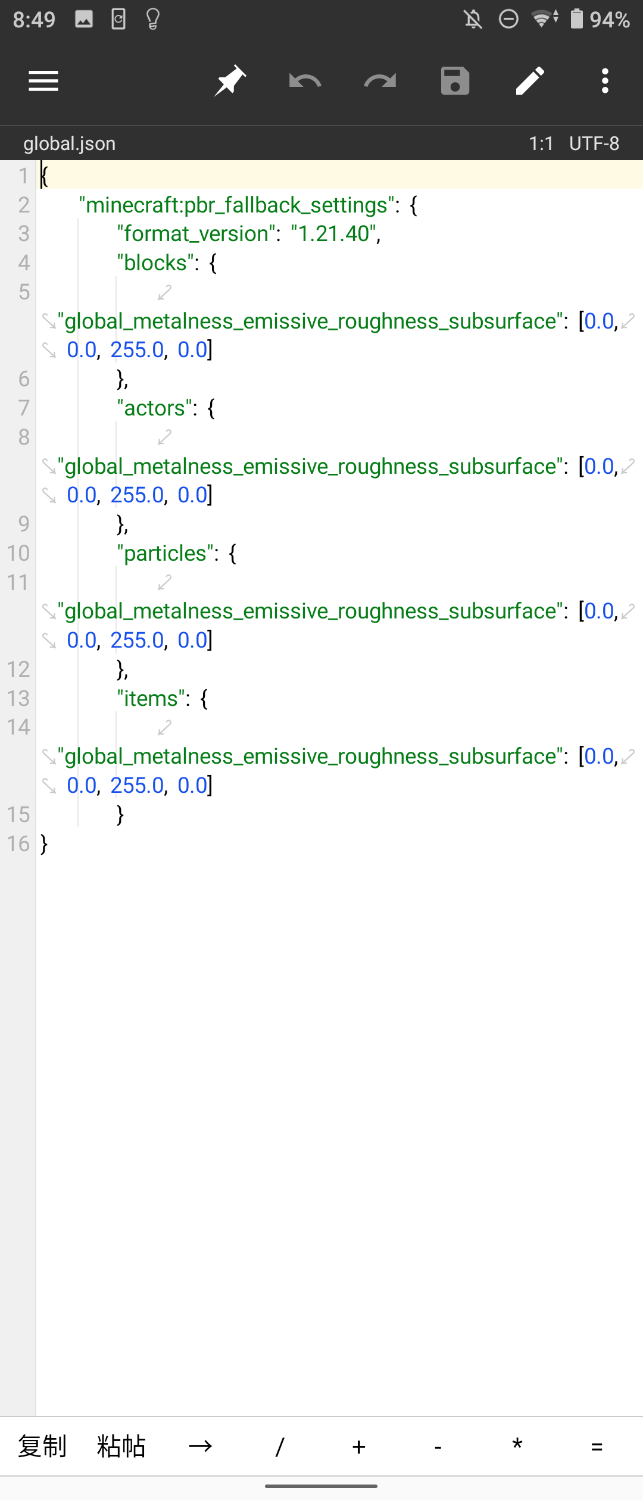This screenshot has height=1500, width=643.
Task: Place cursor on "minecraft:pbr_fallback_settings" key
Action: [237, 205]
